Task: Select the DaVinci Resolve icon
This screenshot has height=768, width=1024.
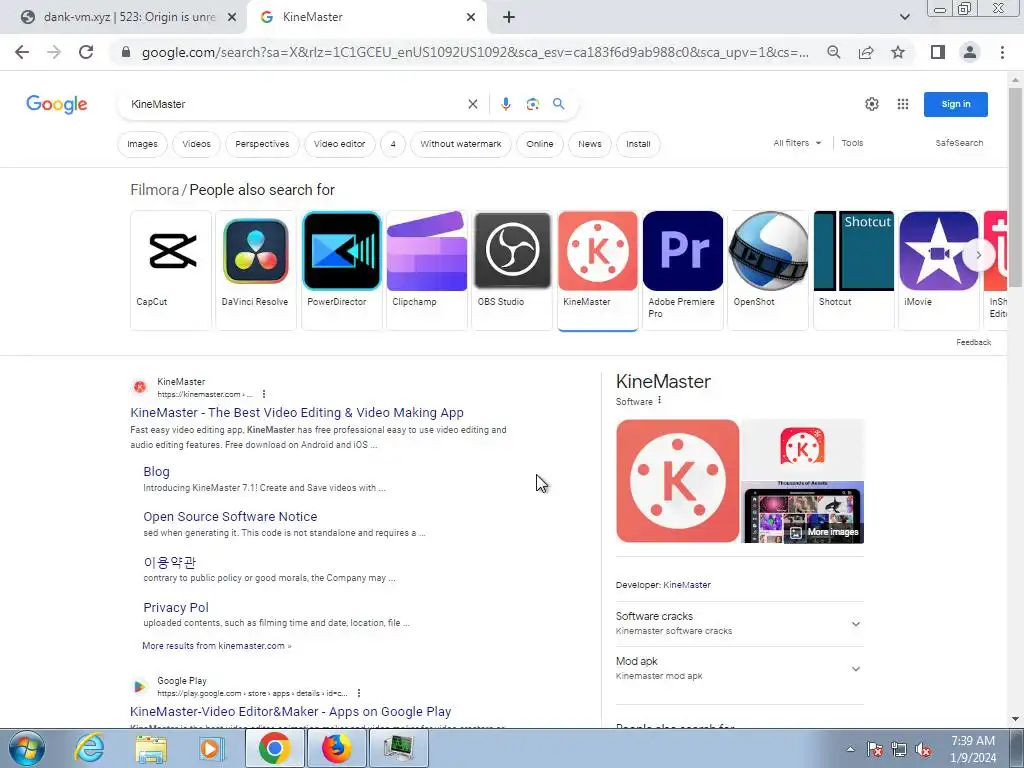Action: tap(255, 251)
